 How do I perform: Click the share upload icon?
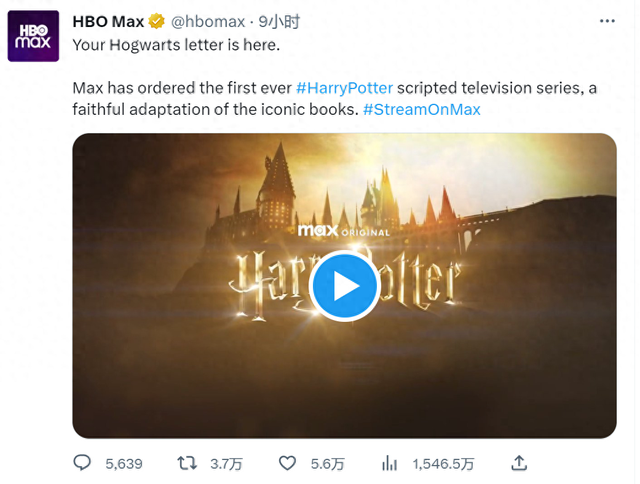point(519,463)
